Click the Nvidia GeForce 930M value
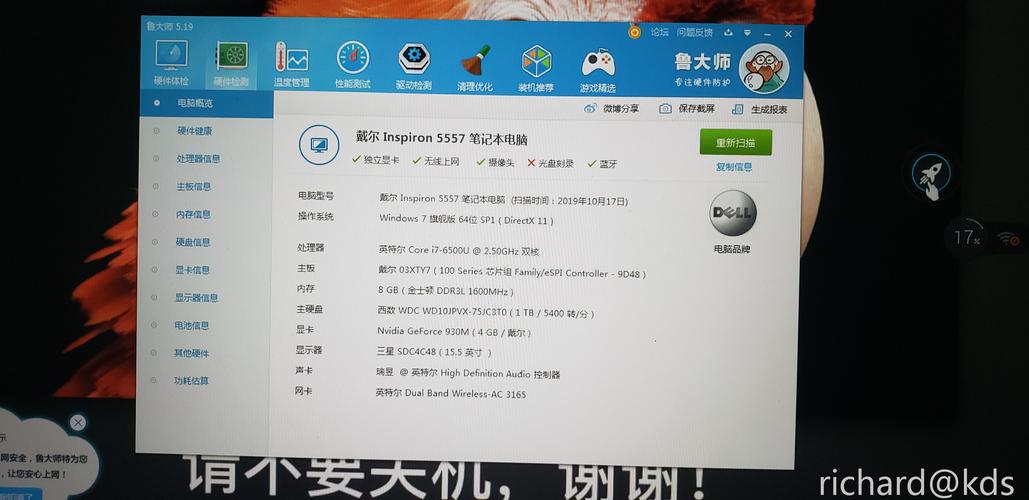Viewport: 1029px width, 500px height. coord(454,332)
